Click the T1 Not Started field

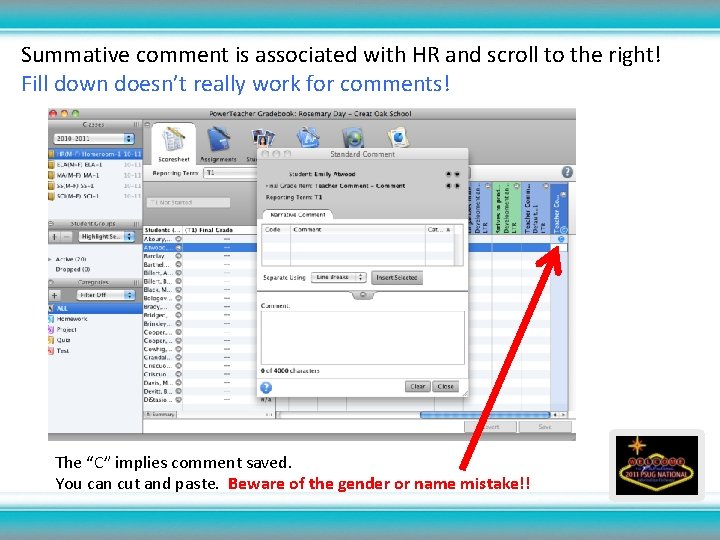point(188,202)
